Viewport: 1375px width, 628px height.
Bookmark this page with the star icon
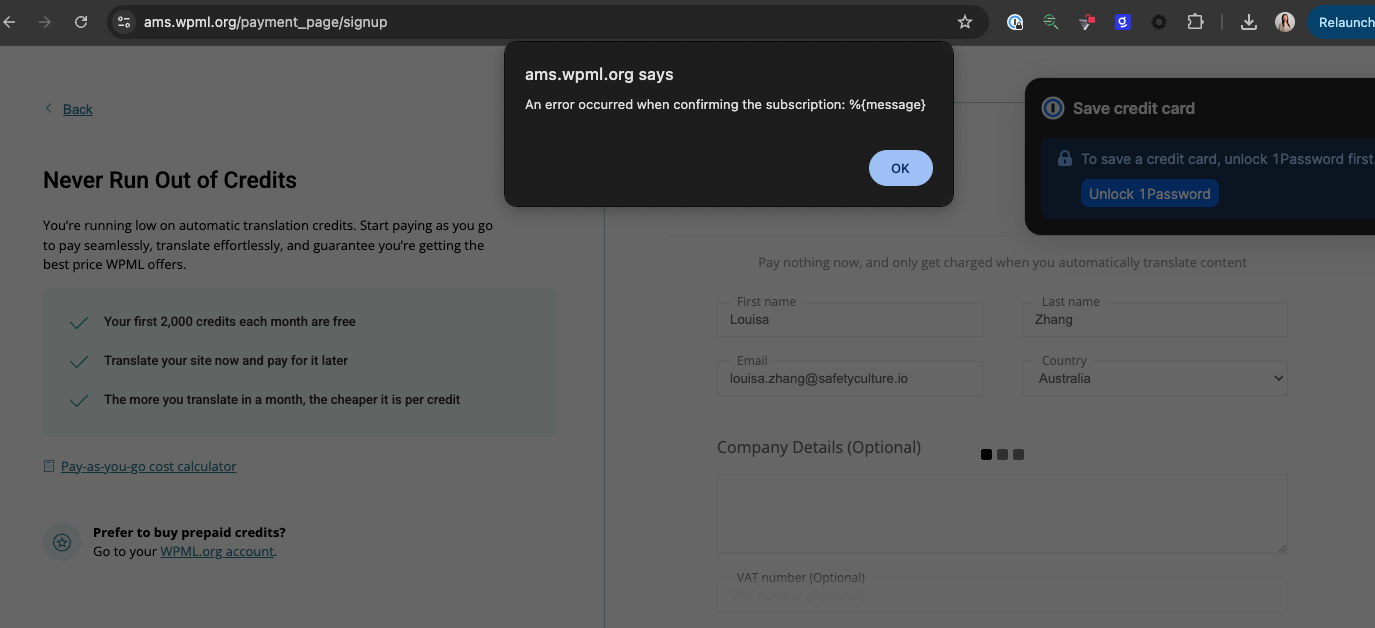[x=965, y=22]
